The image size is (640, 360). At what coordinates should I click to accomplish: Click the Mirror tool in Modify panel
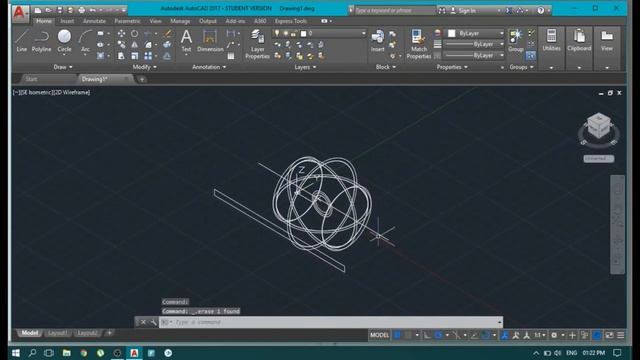[134, 45]
